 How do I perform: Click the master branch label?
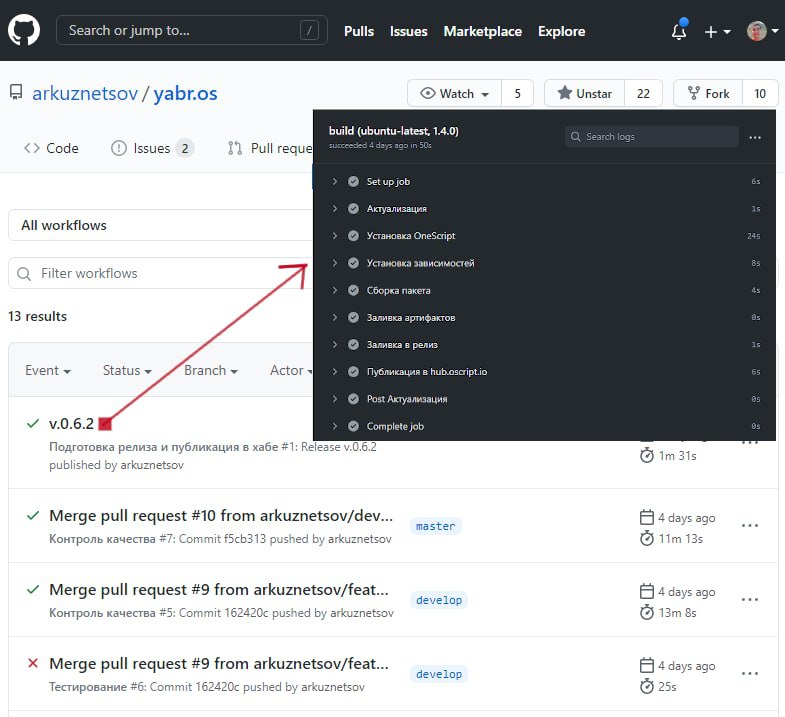pyautogui.click(x=436, y=526)
